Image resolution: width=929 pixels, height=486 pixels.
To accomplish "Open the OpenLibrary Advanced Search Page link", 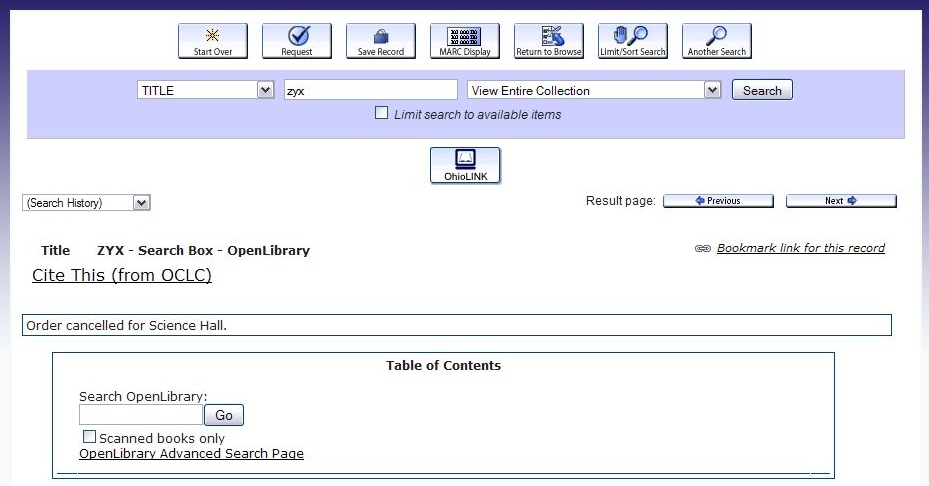I will point(191,453).
